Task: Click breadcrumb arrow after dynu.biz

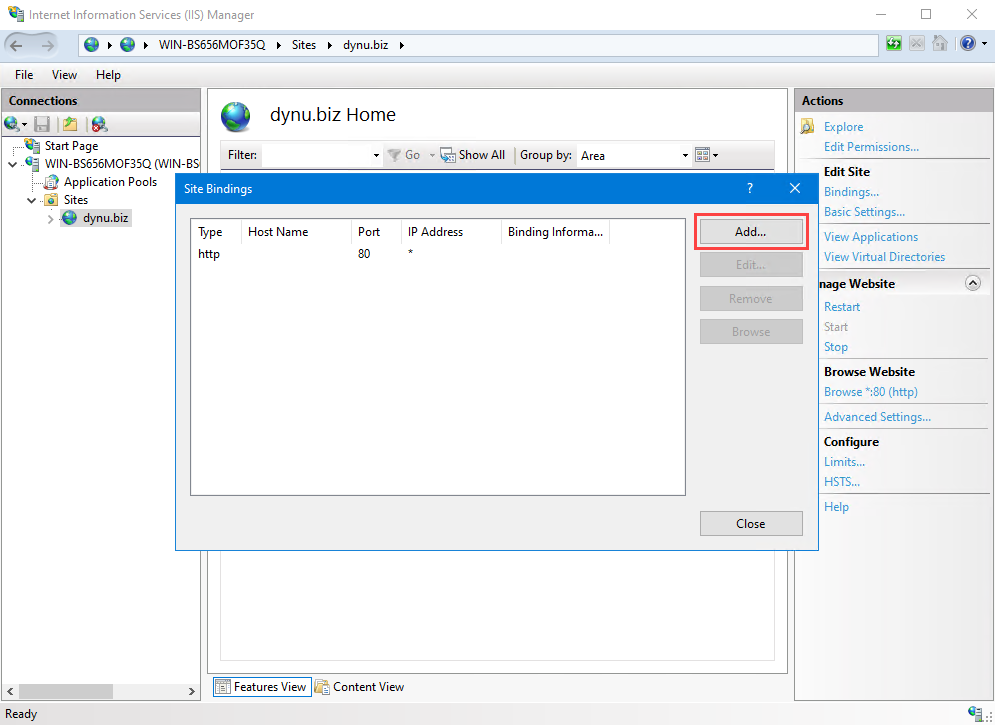Action: (402, 45)
